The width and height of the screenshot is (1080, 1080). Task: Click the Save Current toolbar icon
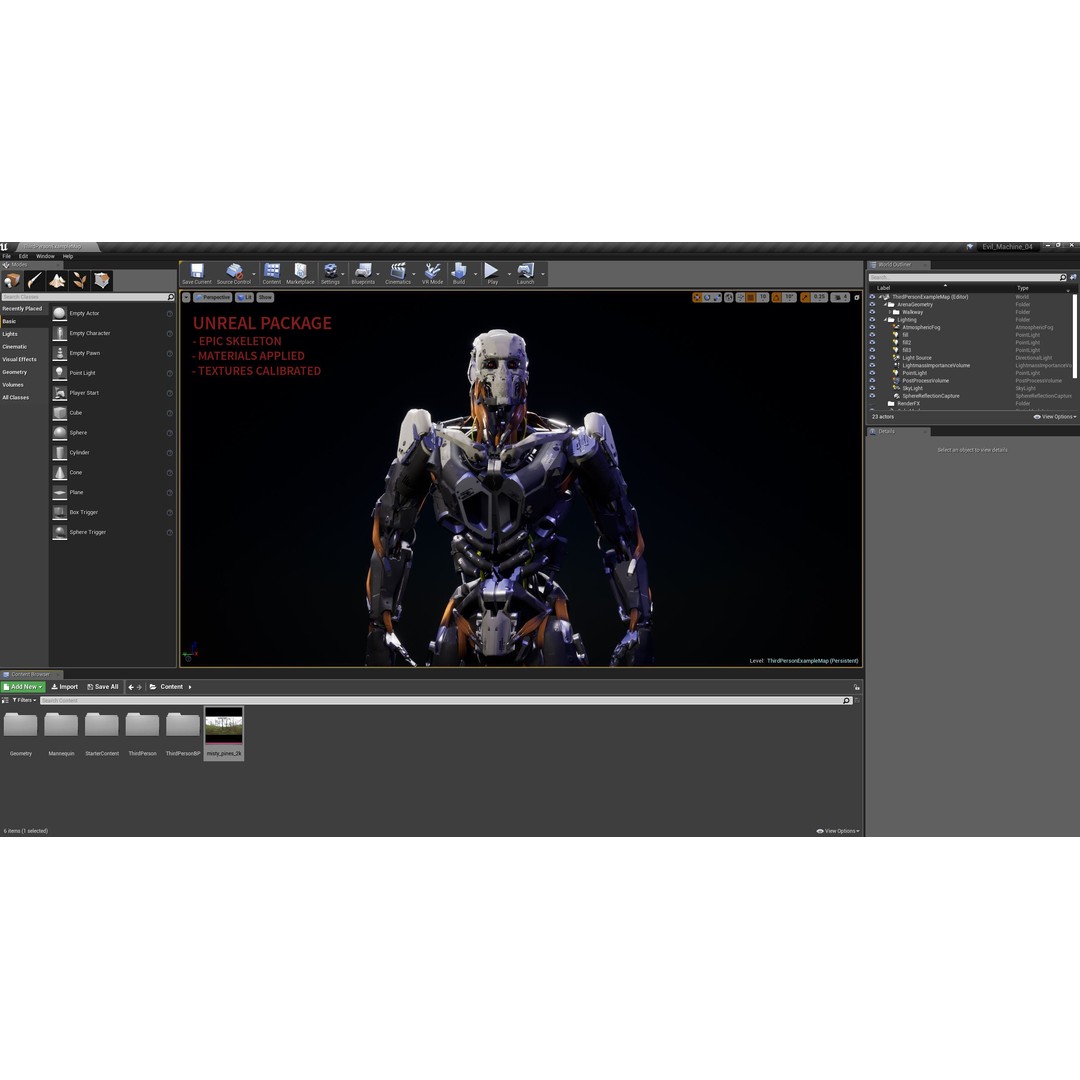[197, 273]
